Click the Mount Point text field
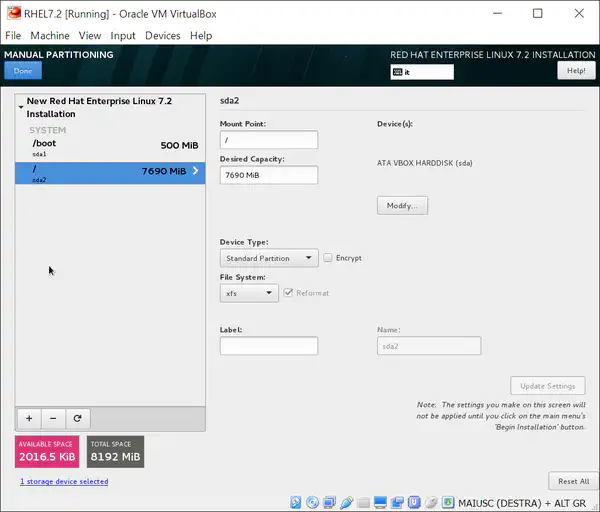Viewport: 600px width, 512px height. click(x=268, y=140)
